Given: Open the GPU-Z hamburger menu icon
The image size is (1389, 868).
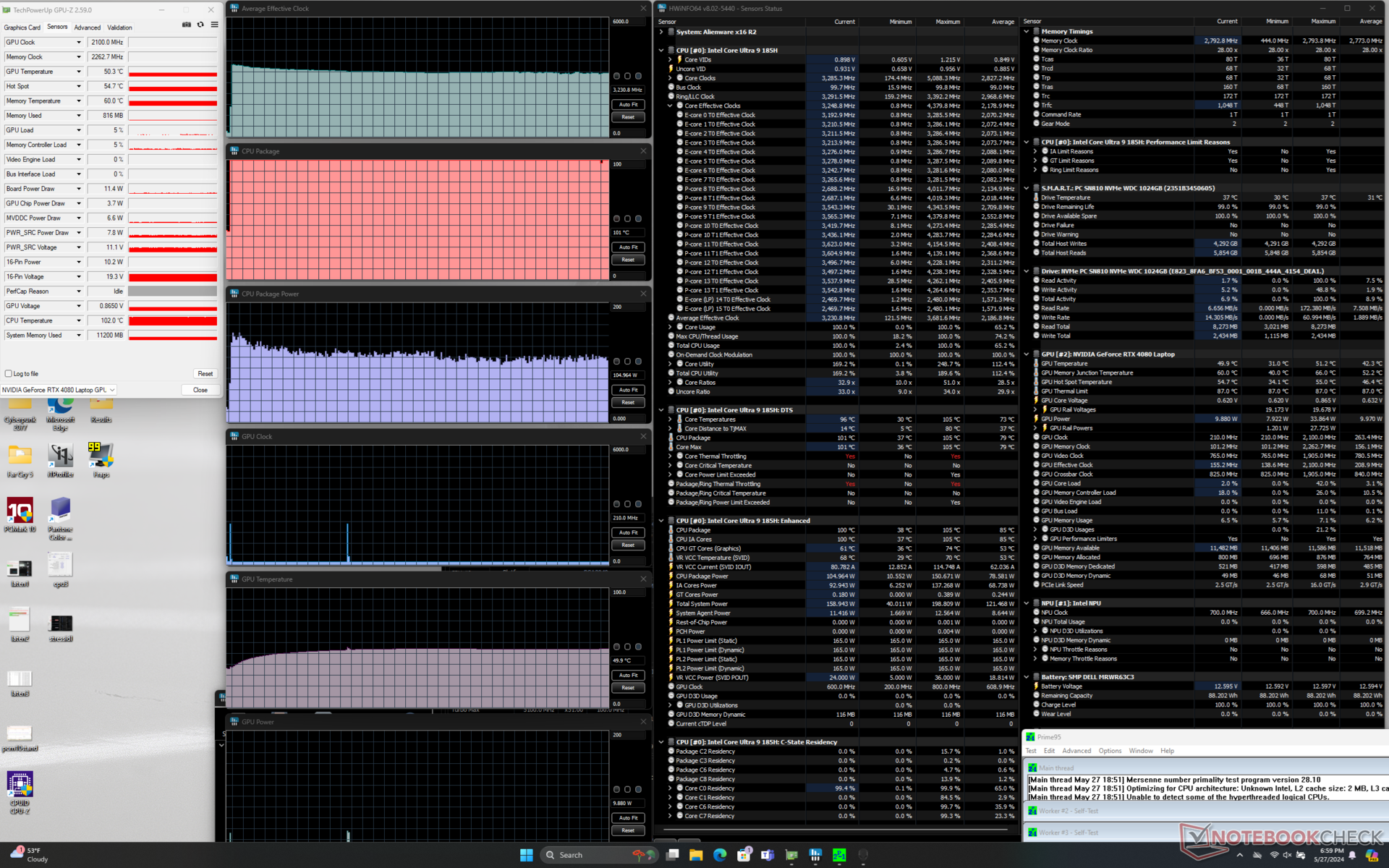Looking at the screenshot, I should [x=214, y=25].
